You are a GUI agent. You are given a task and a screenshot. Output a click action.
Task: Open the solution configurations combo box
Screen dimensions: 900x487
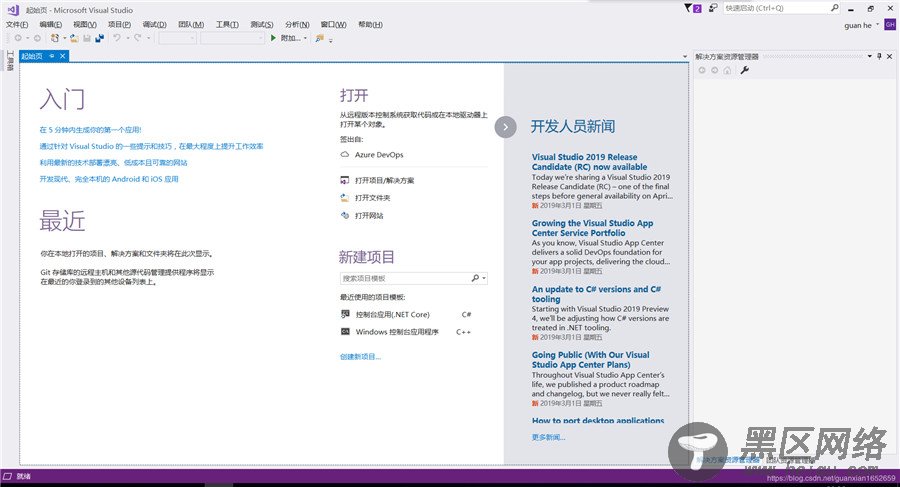pyautogui.click(x=177, y=38)
